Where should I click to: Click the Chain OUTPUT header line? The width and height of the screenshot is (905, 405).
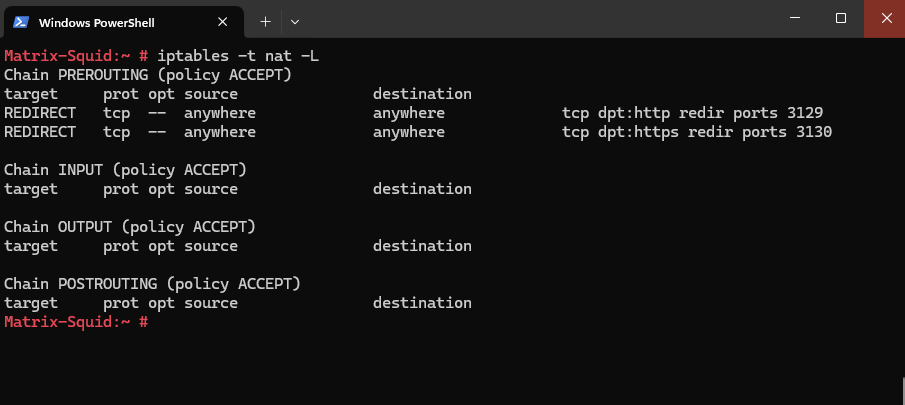click(x=130, y=227)
